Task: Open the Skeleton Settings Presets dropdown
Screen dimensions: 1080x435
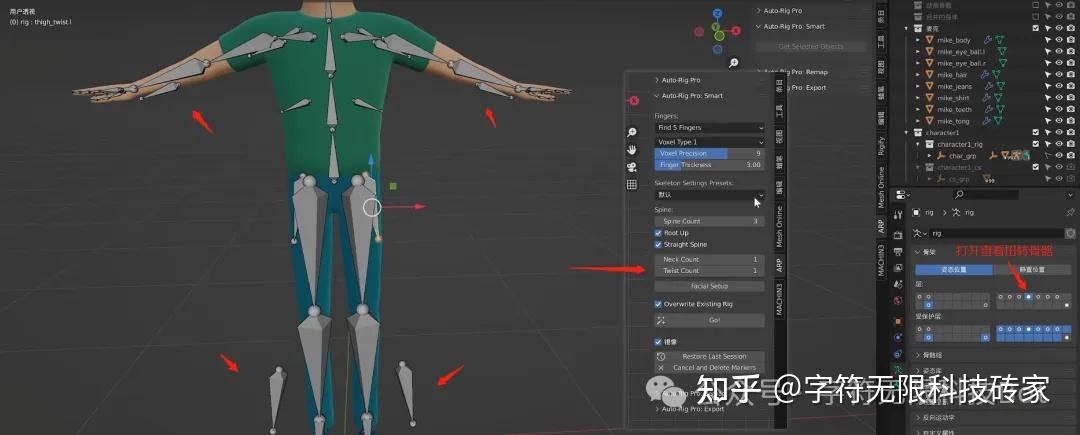Action: click(709, 195)
